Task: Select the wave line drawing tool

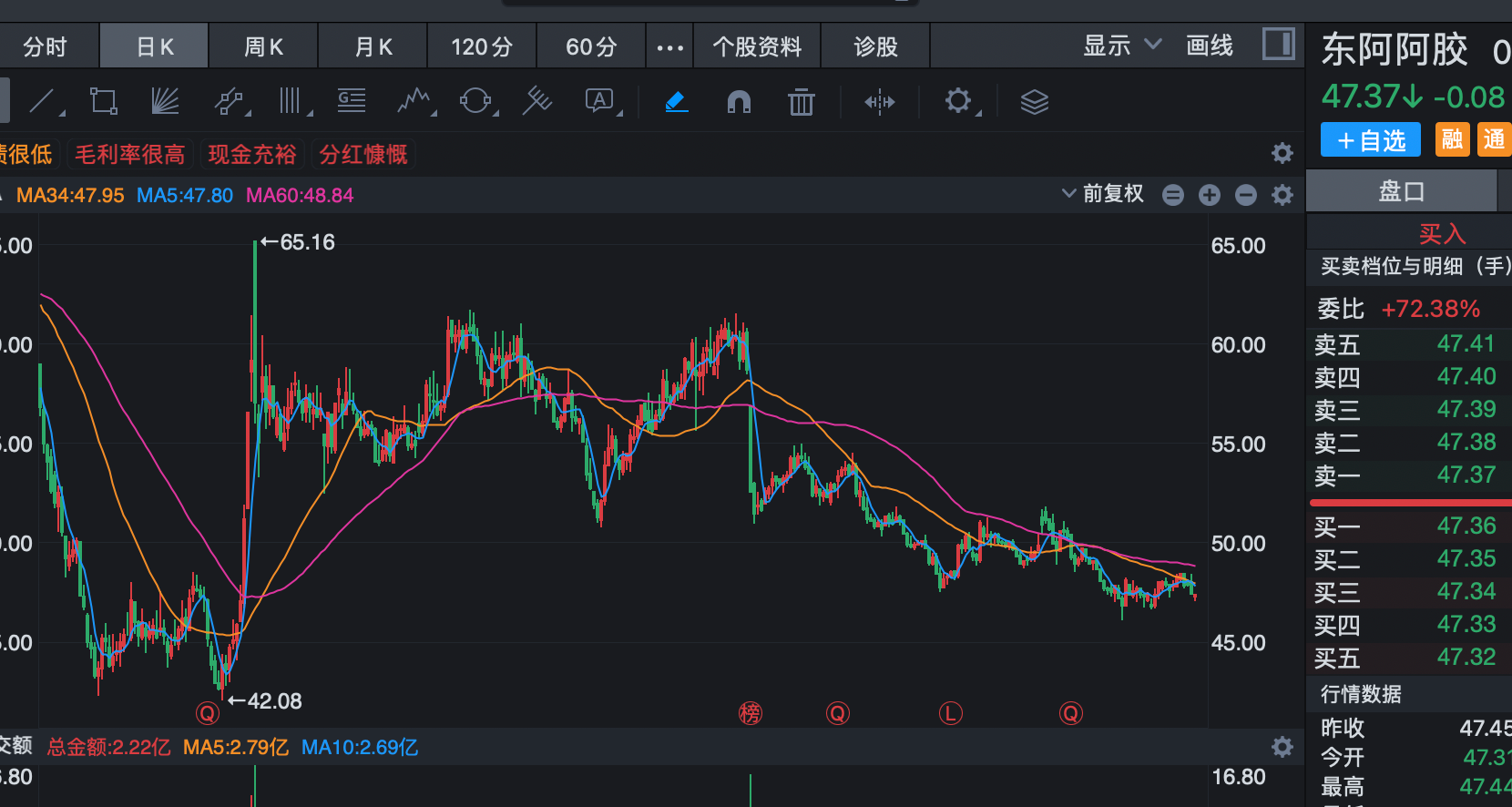Action: (x=414, y=101)
